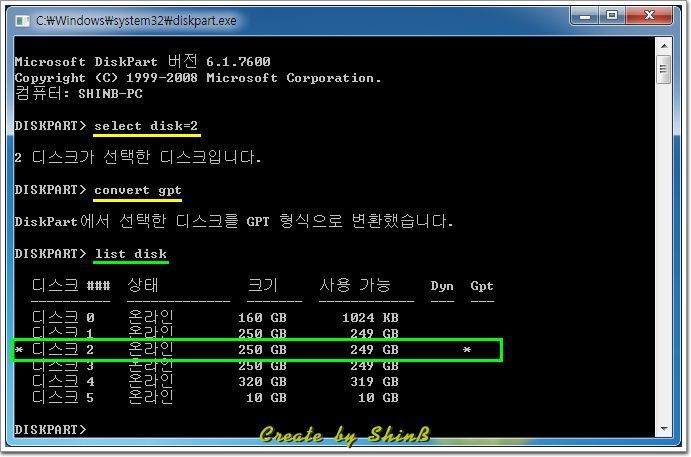Click the '사용 가능' column header

click(x=355, y=285)
